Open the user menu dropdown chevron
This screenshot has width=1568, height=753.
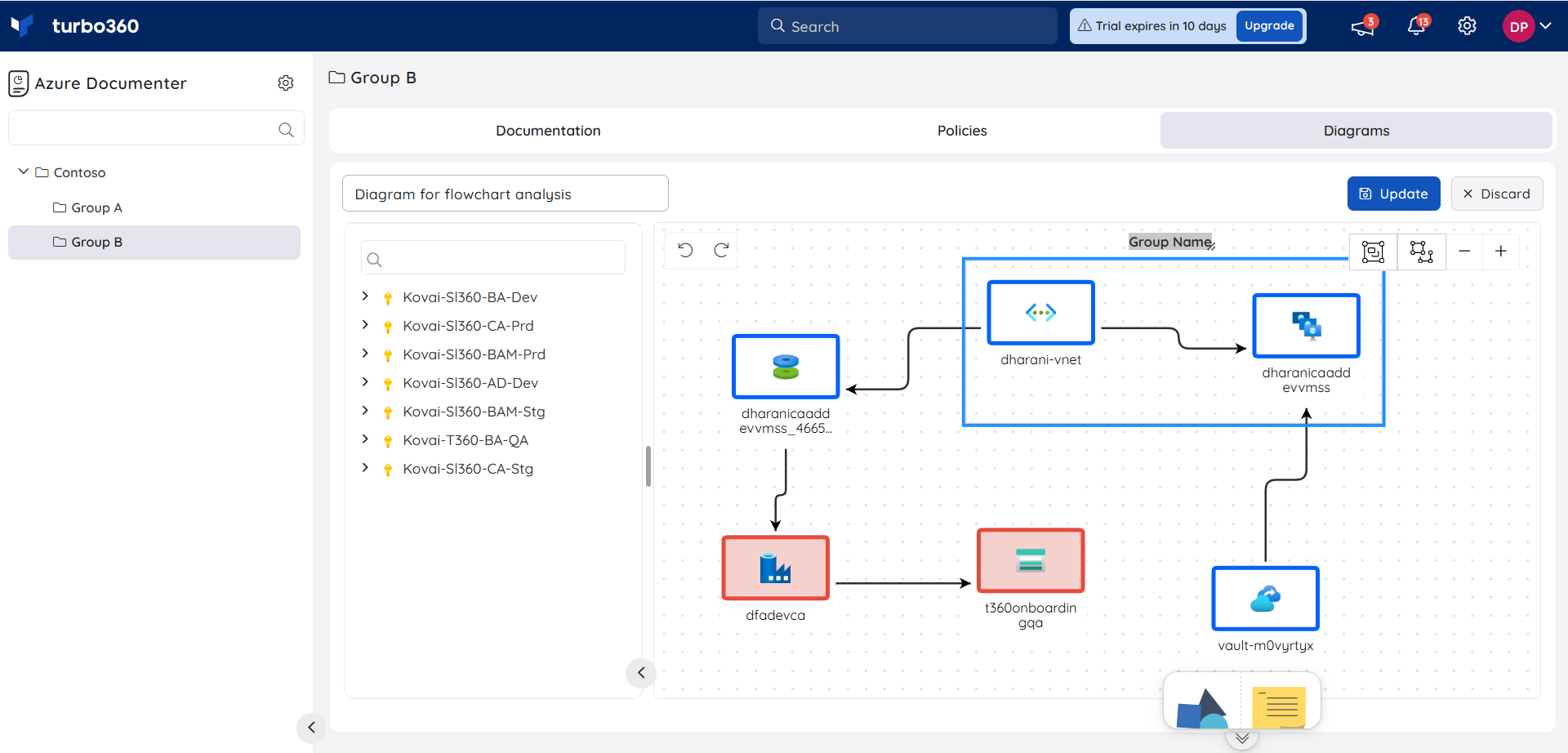(1546, 26)
